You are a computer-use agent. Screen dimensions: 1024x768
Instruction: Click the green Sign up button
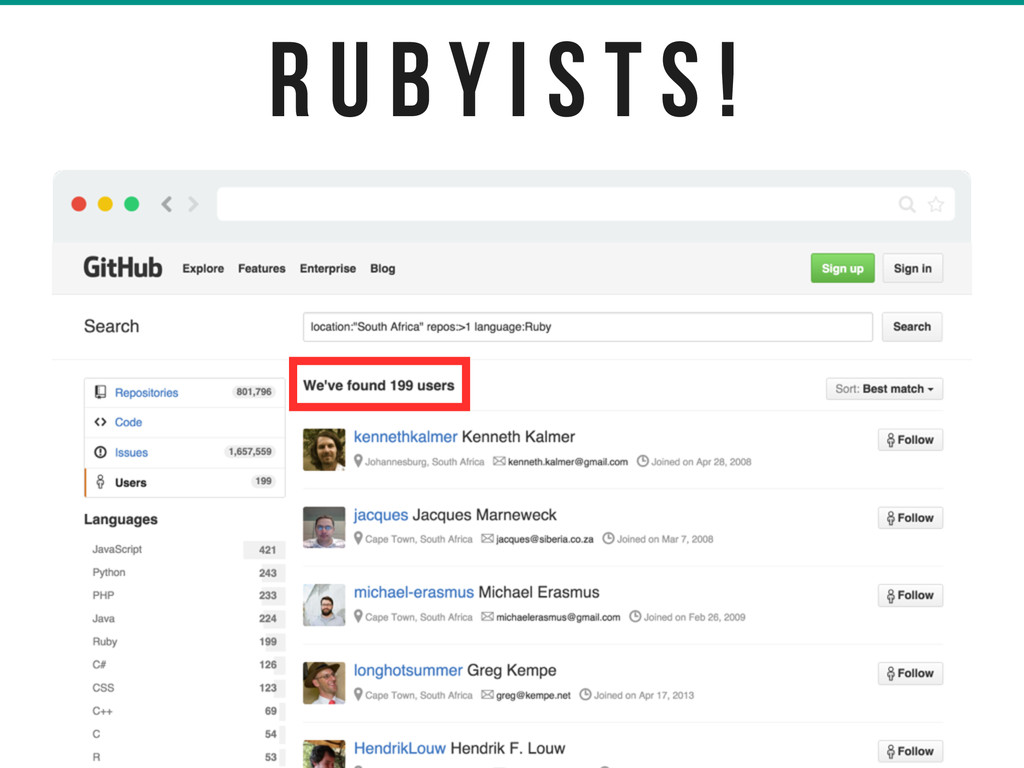pos(842,268)
